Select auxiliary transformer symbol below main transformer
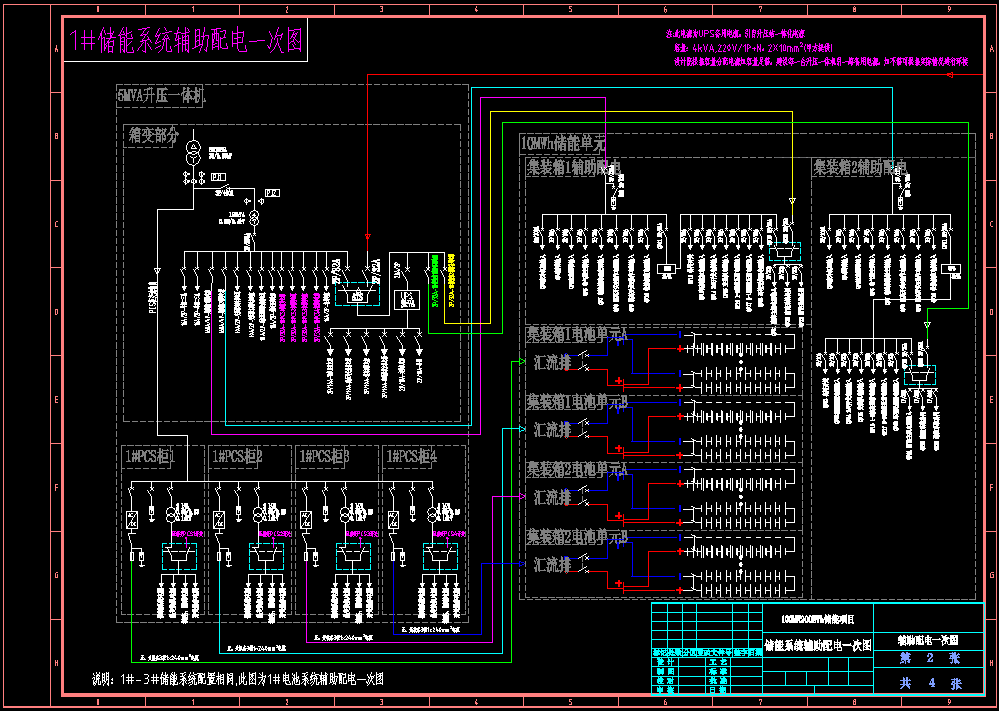Viewport: 999px width, 711px height. (254, 219)
